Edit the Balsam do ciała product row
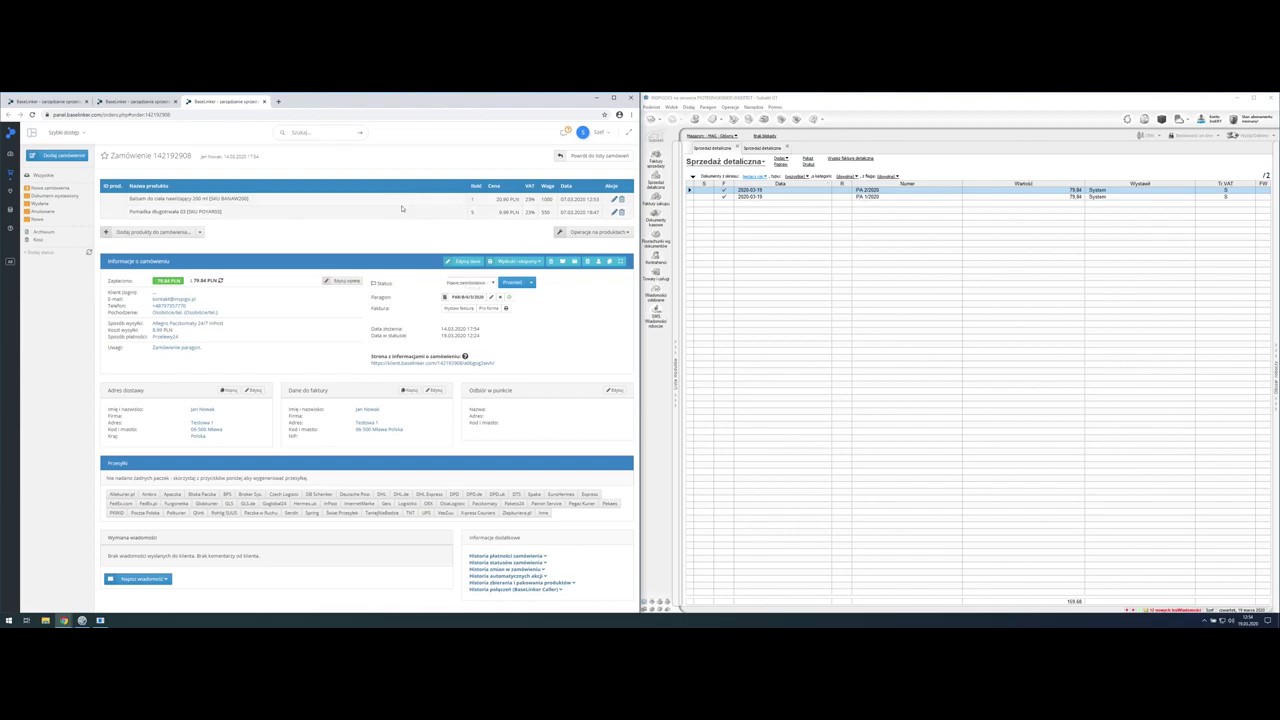 point(614,199)
